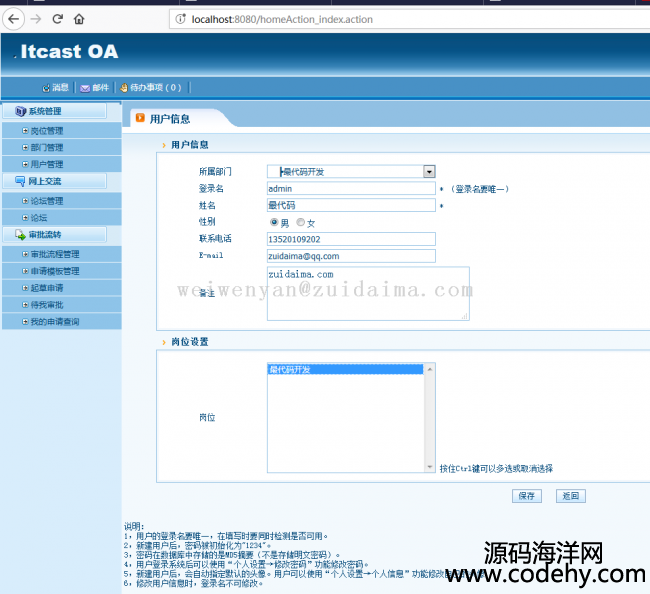
Task: Click the 返回 back button
Action: pos(570,496)
